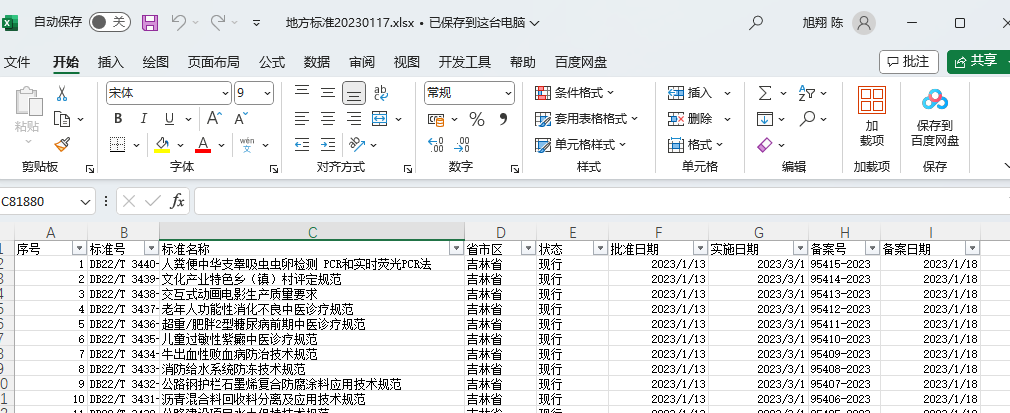Viewport: 1010px width, 413px height.
Task: Click the AutoSum sigma icon
Action: 765,93
